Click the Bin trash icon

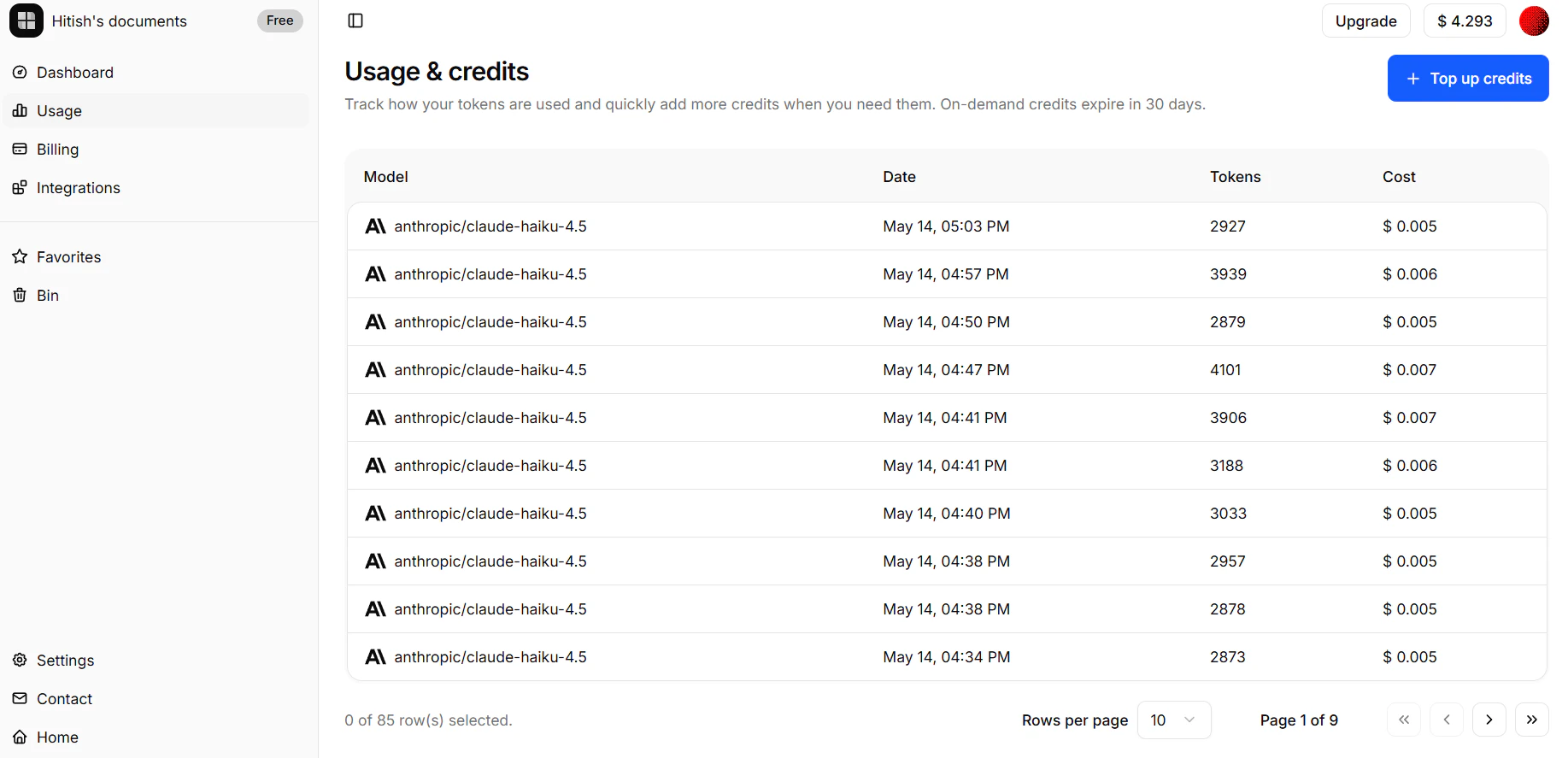click(20, 296)
